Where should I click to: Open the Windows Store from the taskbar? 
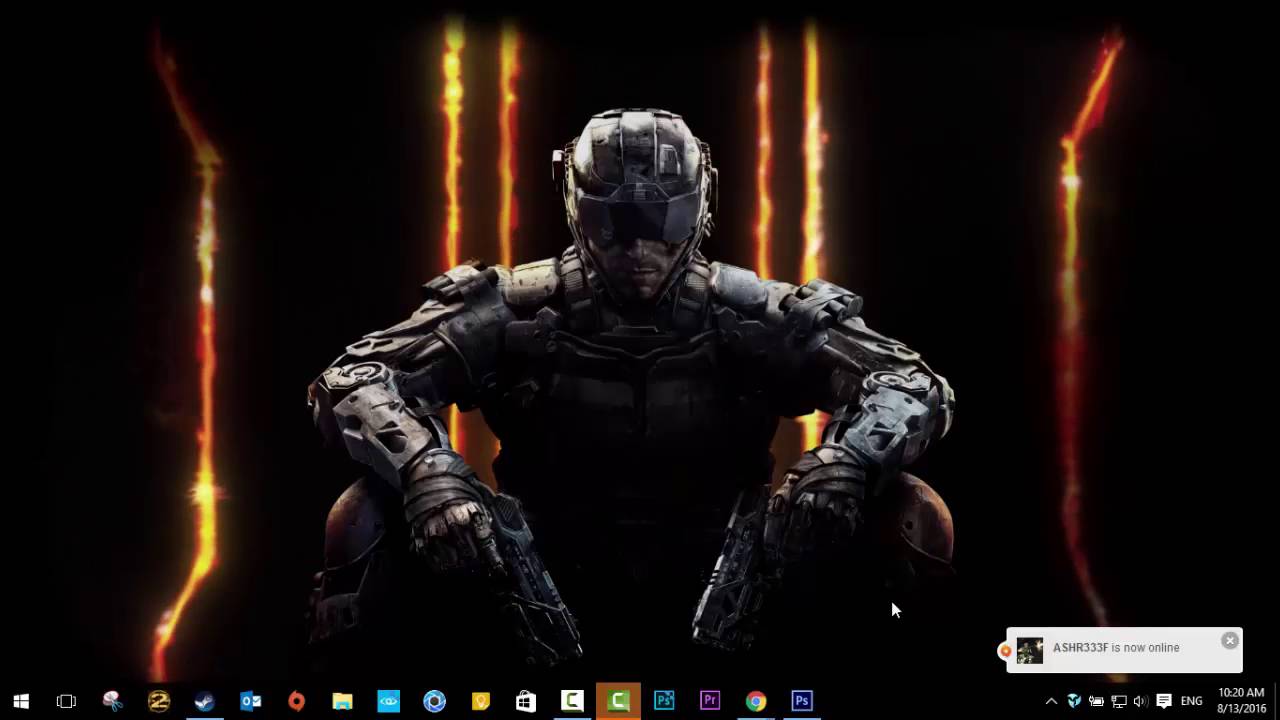526,701
